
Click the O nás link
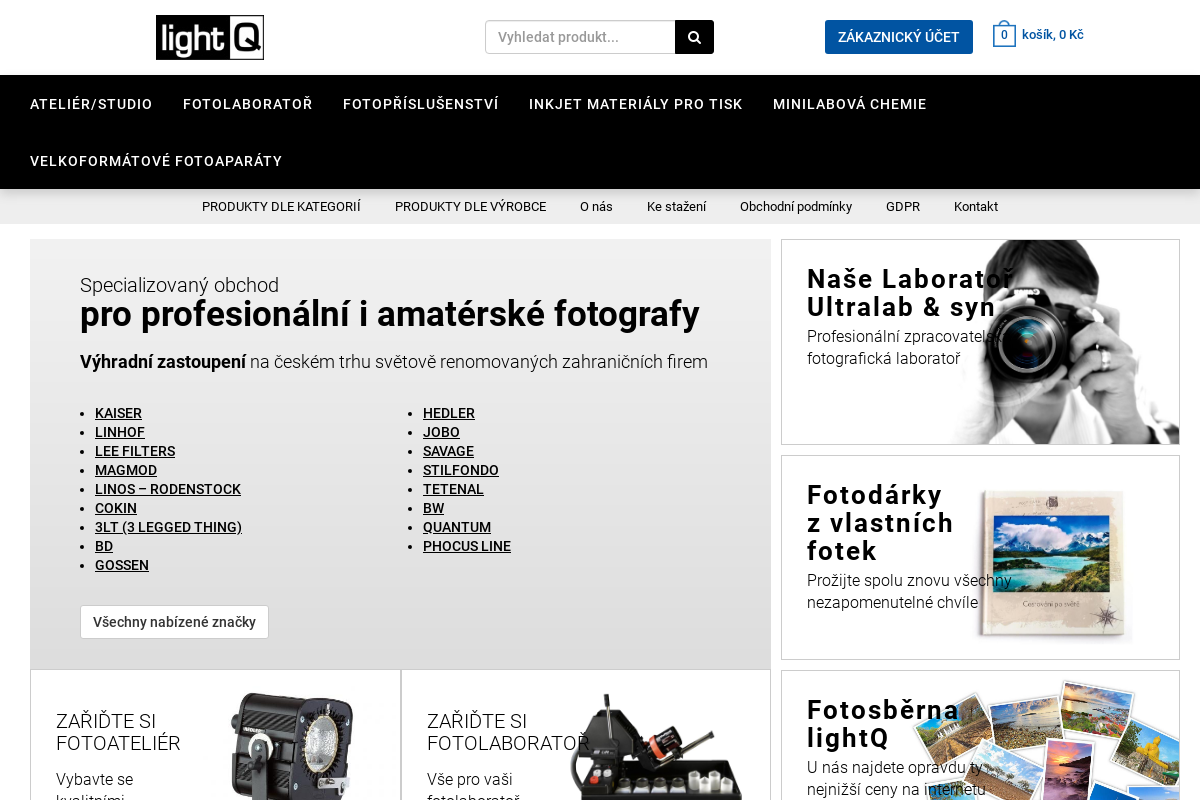(x=596, y=206)
